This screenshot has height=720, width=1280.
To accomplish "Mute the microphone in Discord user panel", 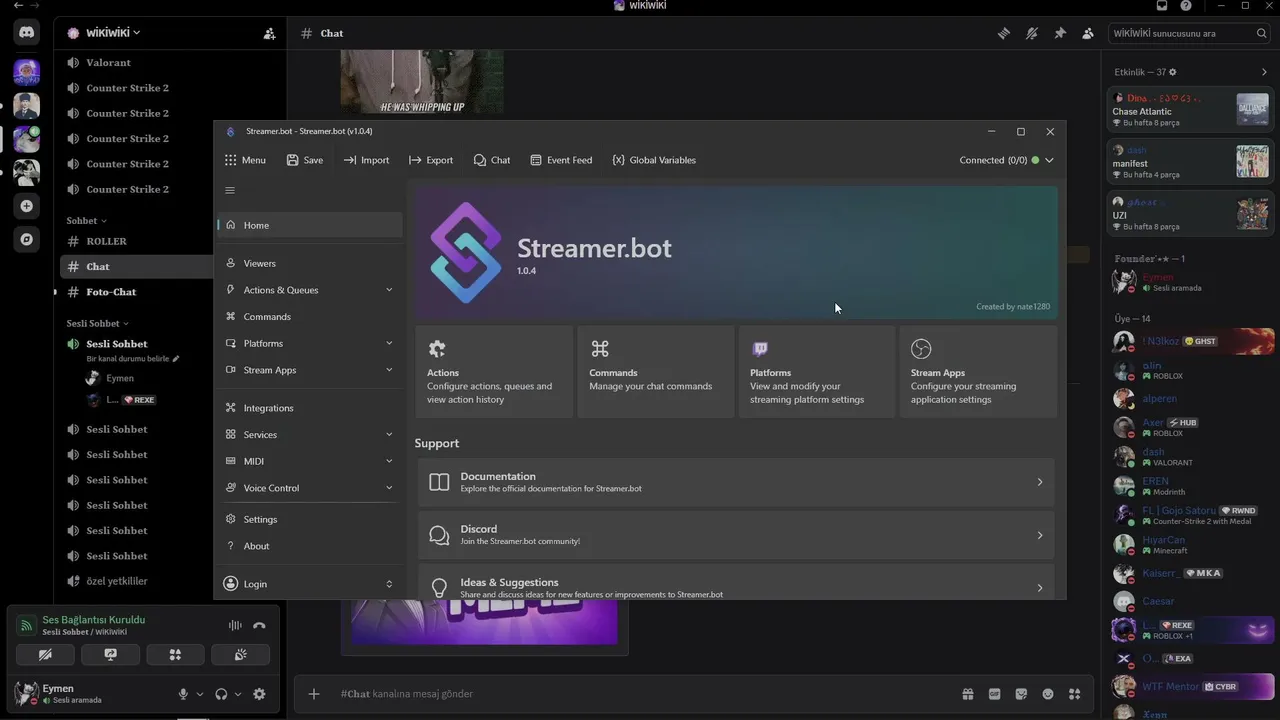I will [183, 694].
